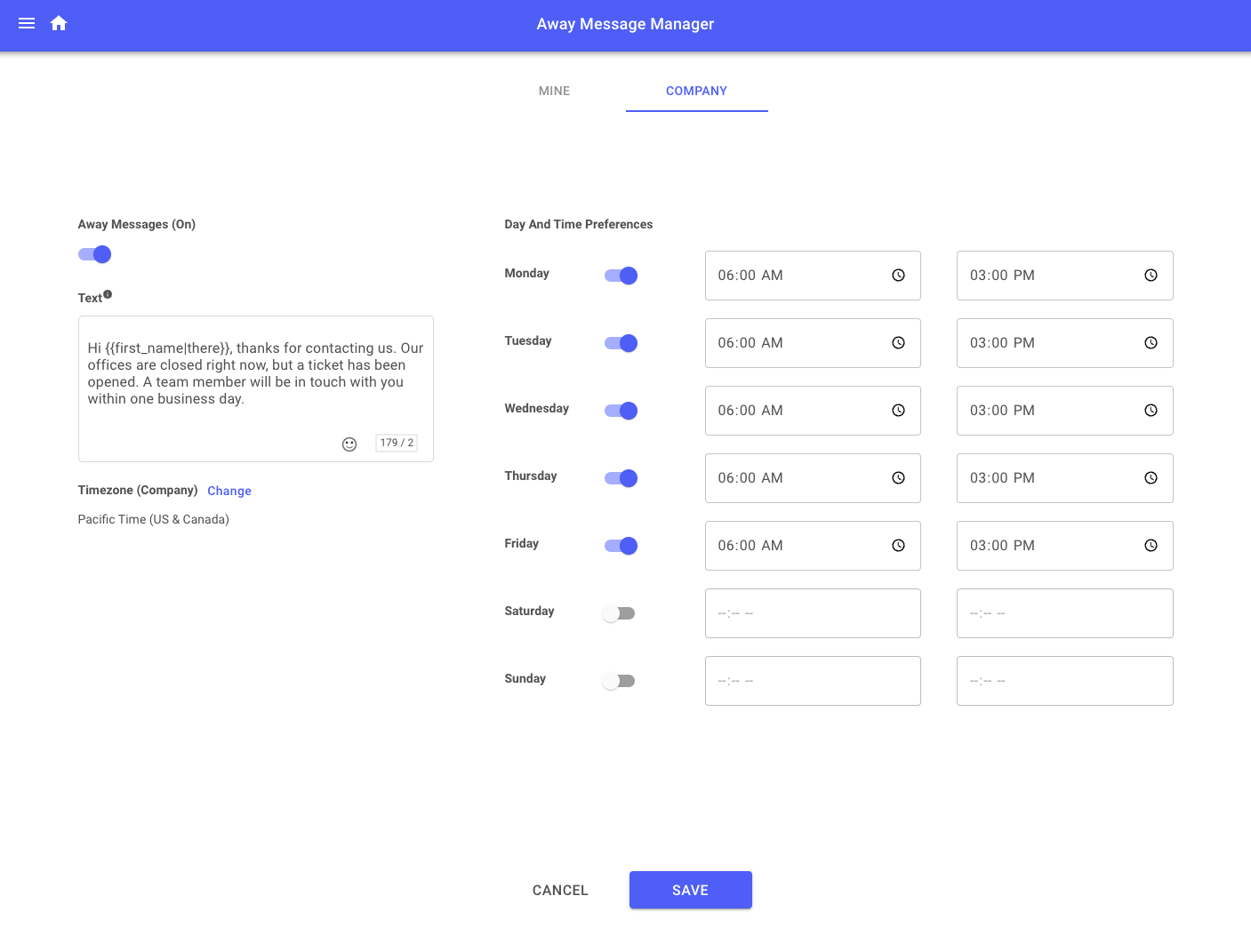Viewport: 1251px width, 952px height.
Task: Click the Timezone (Company) label
Action: (138, 490)
